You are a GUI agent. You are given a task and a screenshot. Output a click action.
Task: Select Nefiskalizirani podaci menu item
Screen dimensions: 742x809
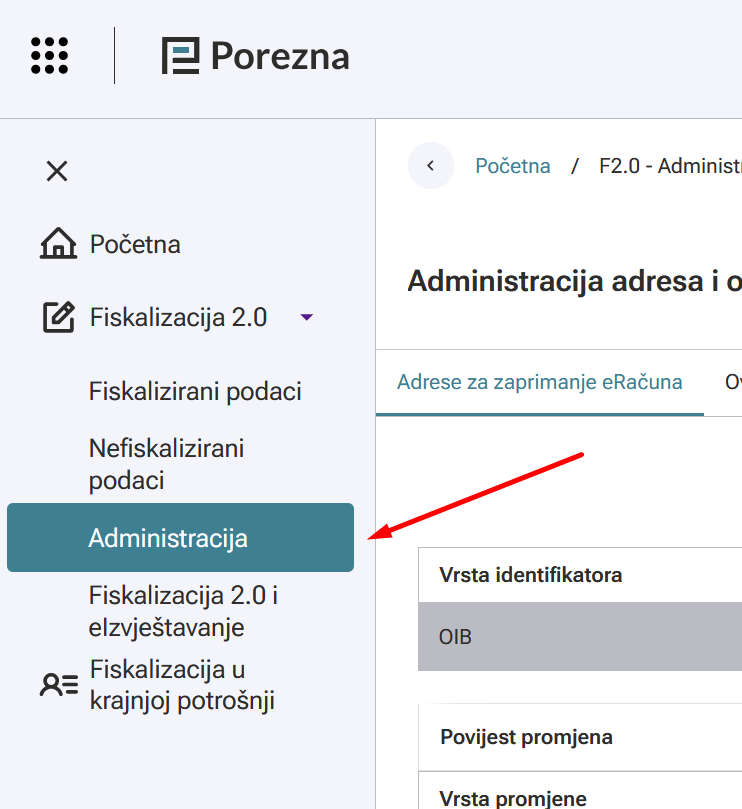click(x=166, y=464)
